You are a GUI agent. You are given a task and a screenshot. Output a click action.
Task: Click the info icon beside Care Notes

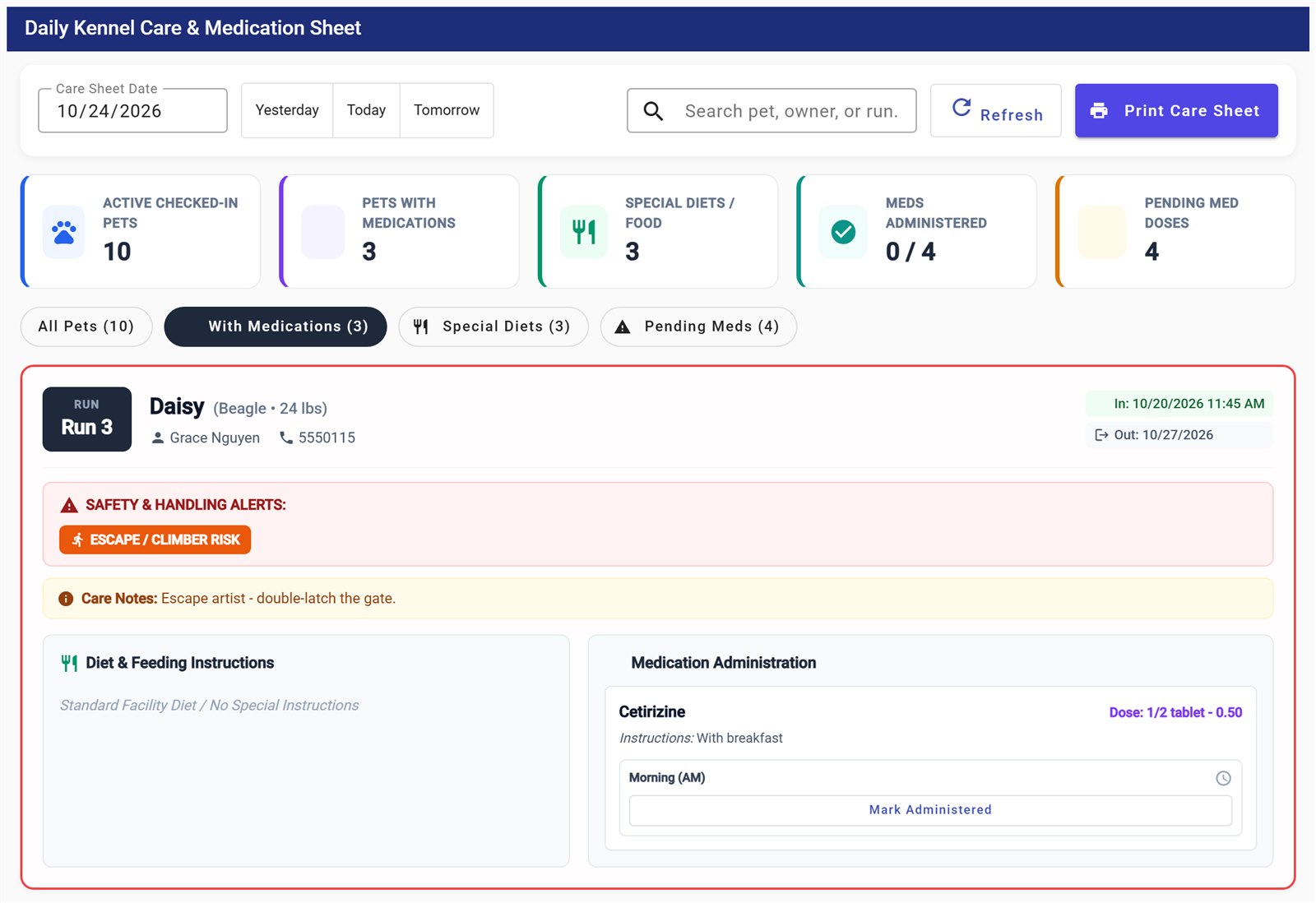66,599
